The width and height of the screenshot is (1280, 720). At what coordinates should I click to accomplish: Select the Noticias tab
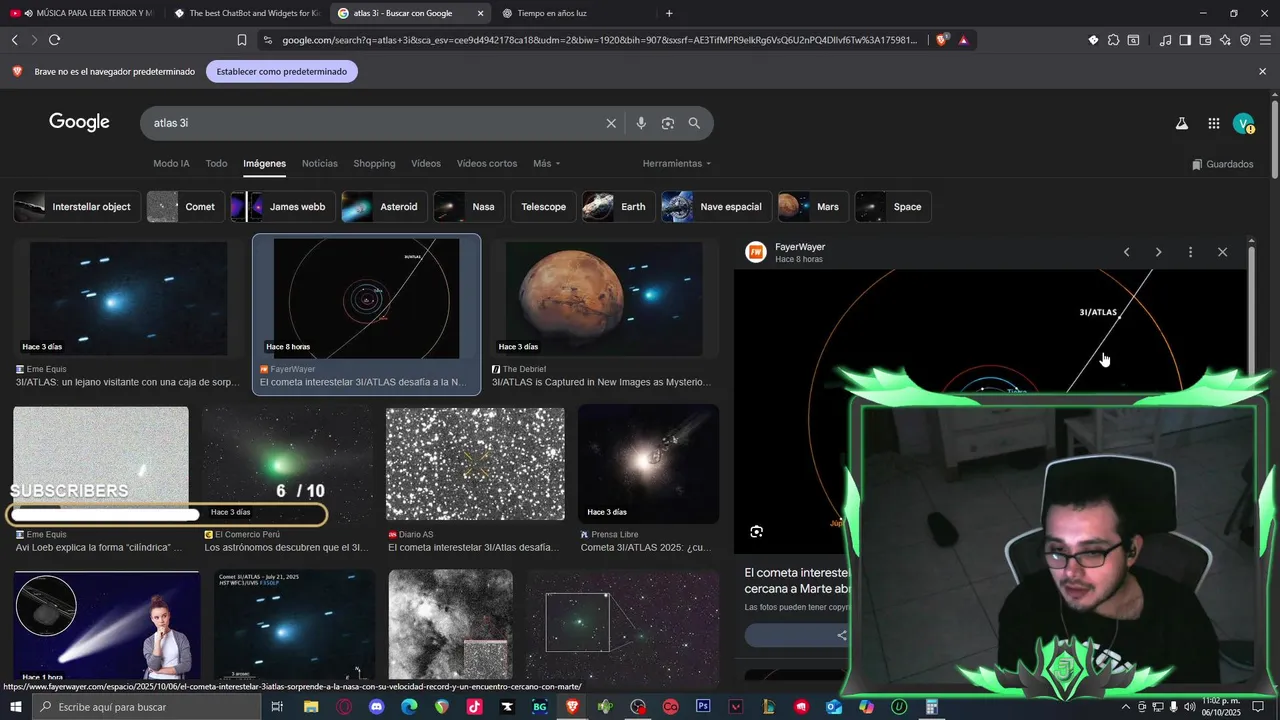coord(320,163)
